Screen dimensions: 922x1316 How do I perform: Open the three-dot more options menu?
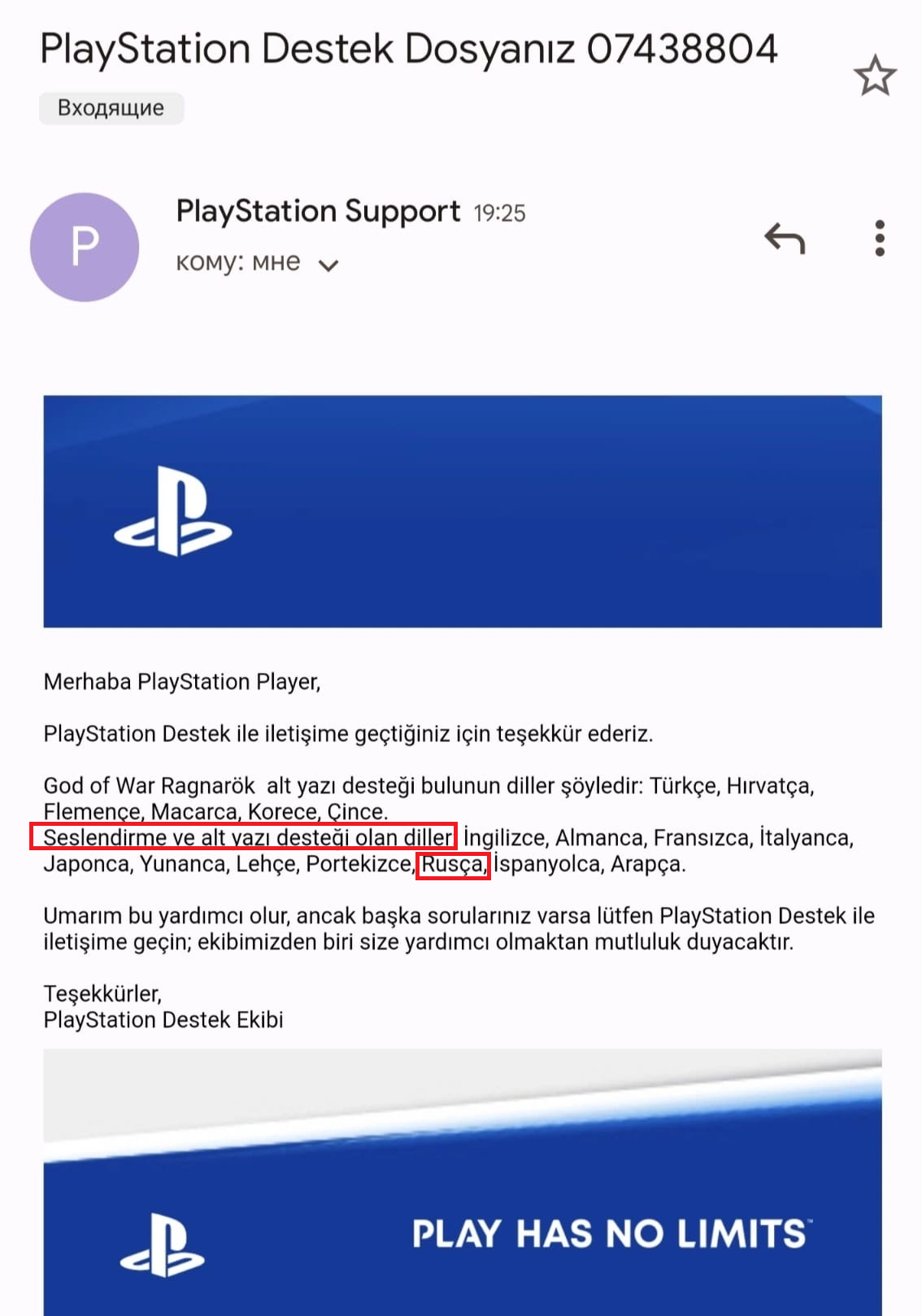[880, 238]
